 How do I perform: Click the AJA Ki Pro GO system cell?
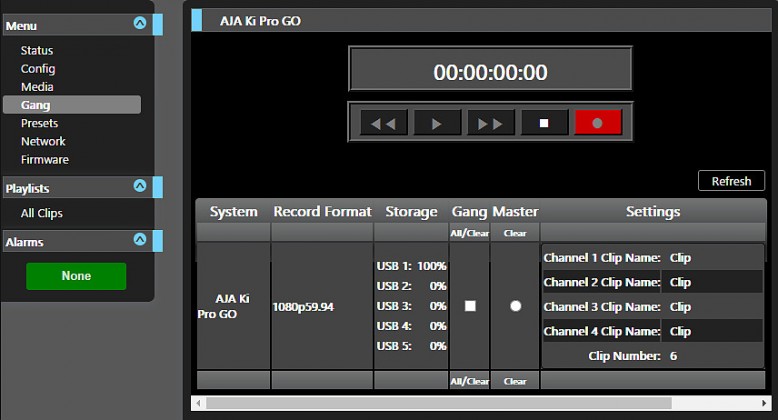tap(233, 306)
